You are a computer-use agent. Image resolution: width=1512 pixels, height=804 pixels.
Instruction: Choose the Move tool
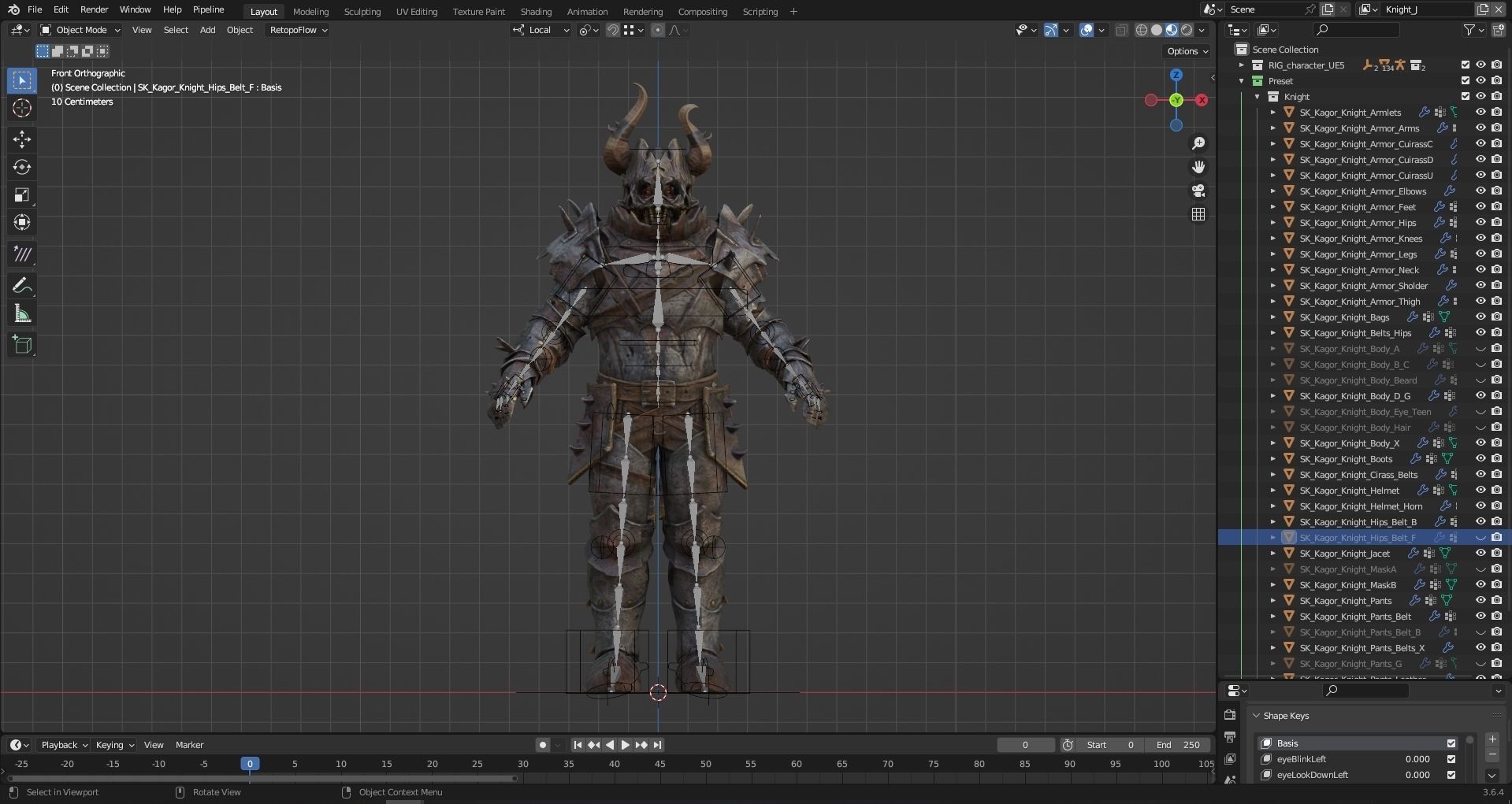pyautogui.click(x=22, y=139)
